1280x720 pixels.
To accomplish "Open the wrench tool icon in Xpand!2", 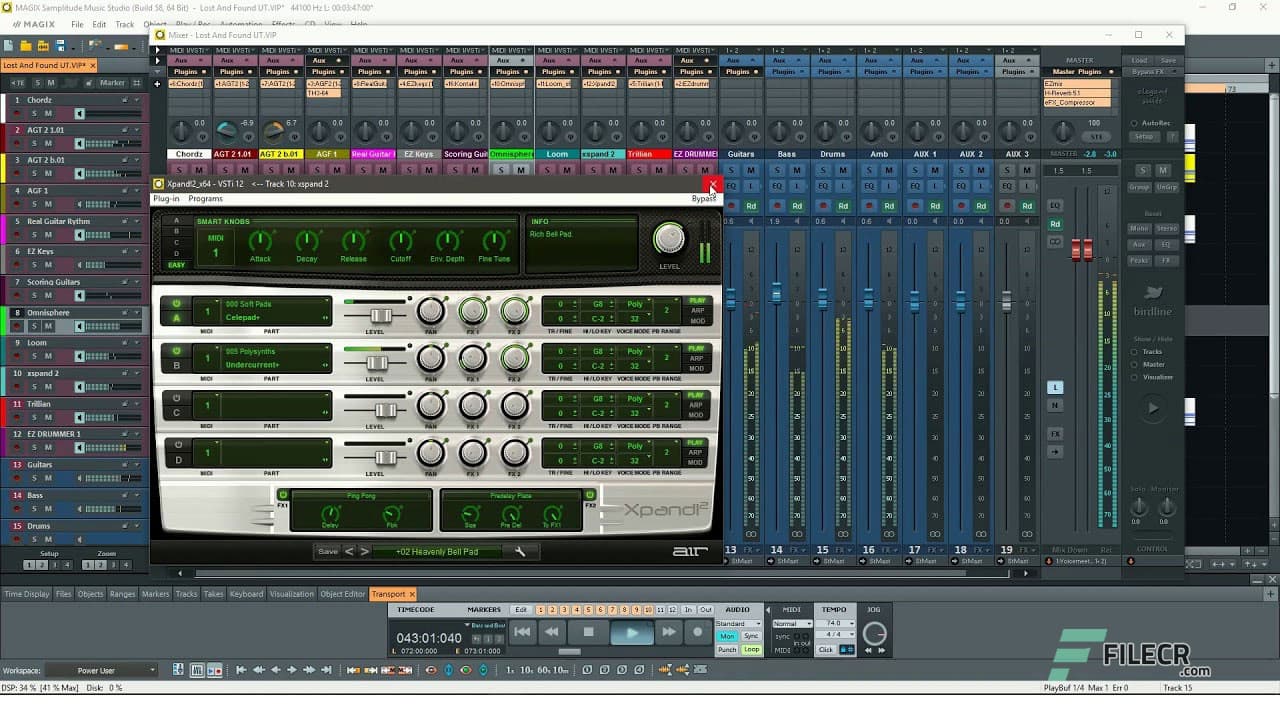I will pyautogui.click(x=519, y=550).
